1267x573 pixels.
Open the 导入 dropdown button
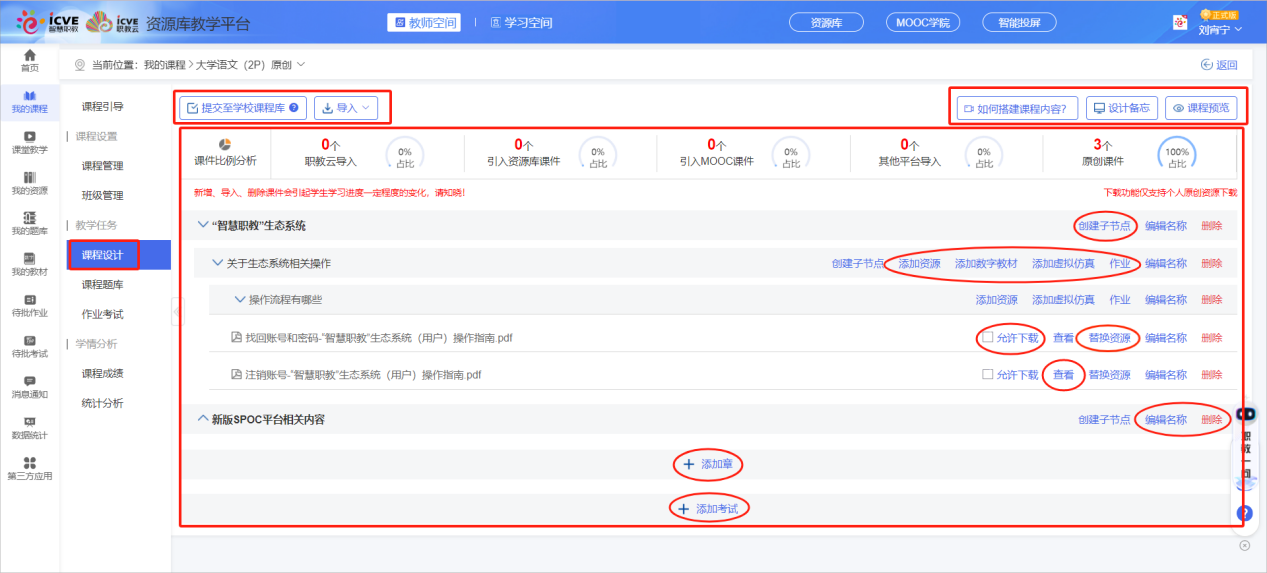346,108
